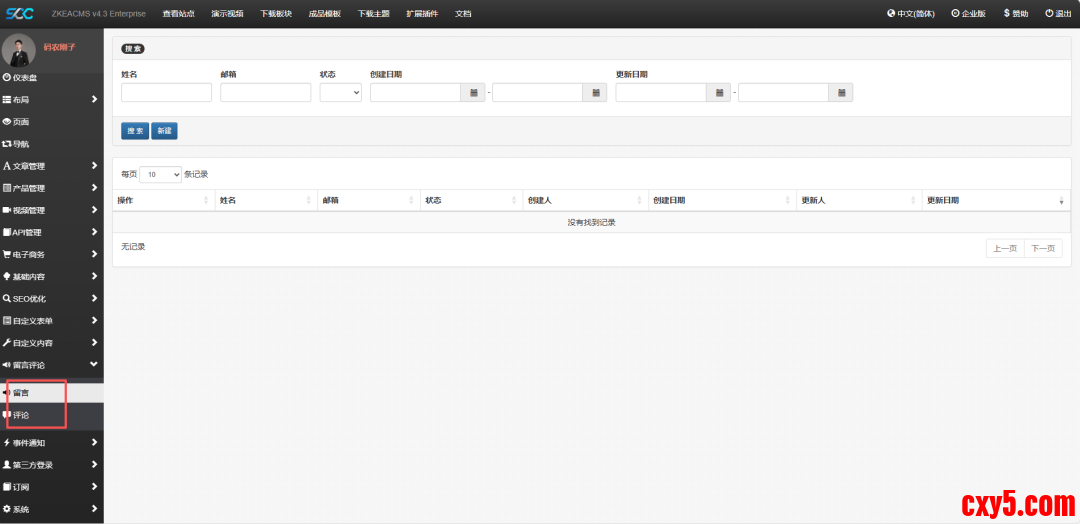Open calendar for 创建日期 end date
Screen dimensions: 1080x524
(x=595, y=92)
